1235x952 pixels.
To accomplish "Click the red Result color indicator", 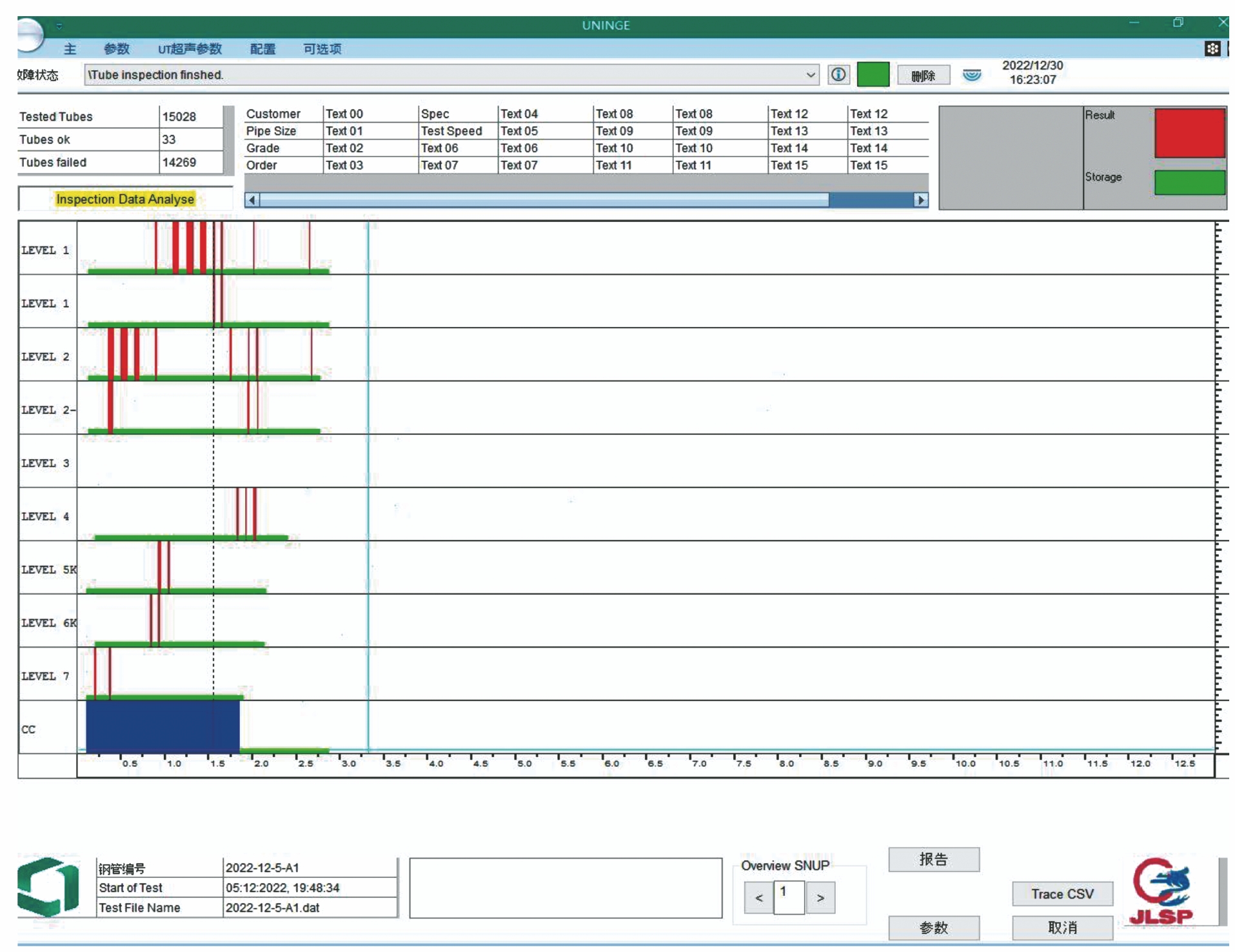I will pyautogui.click(x=1189, y=133).
